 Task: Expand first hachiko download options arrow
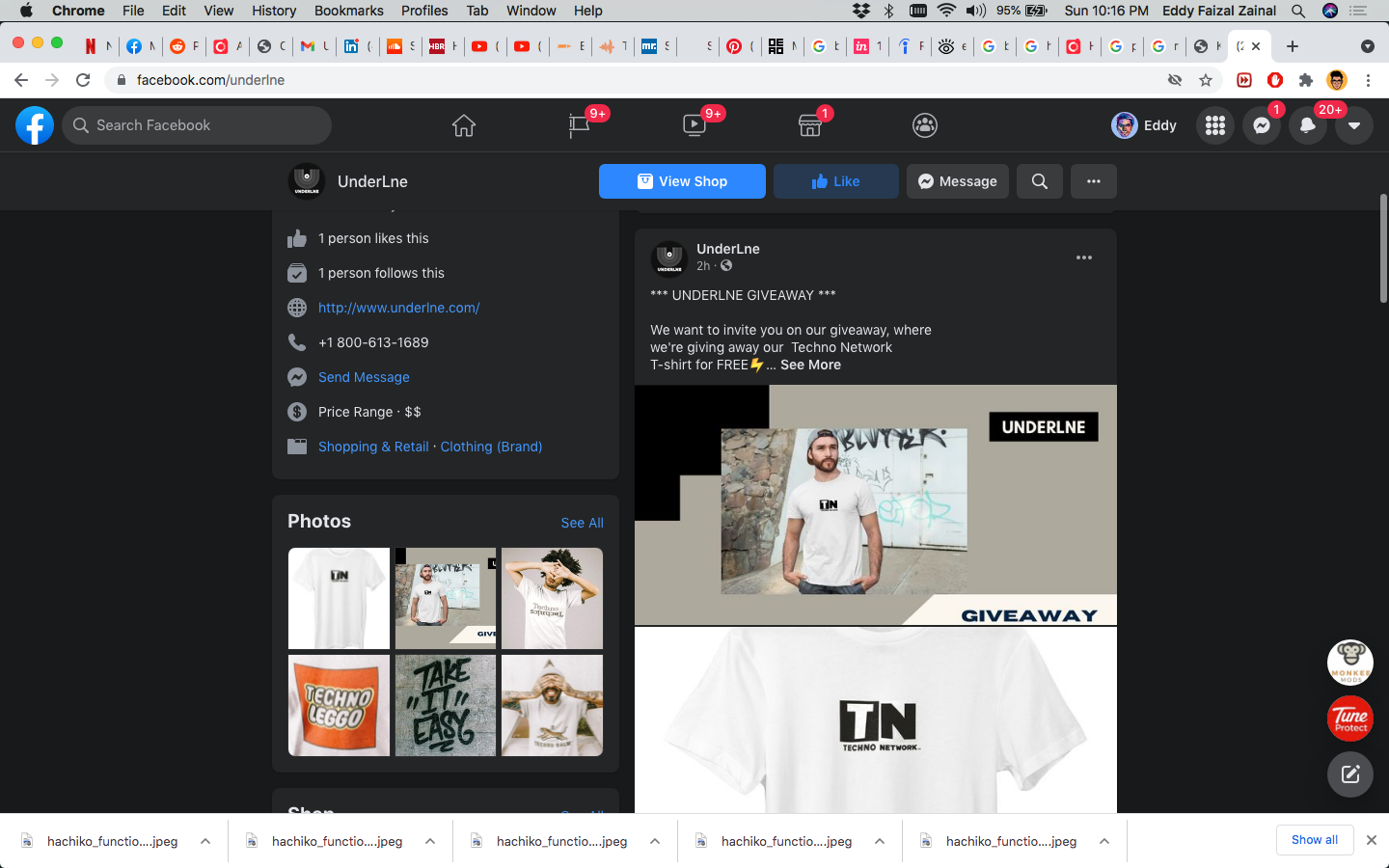[205, 841]
